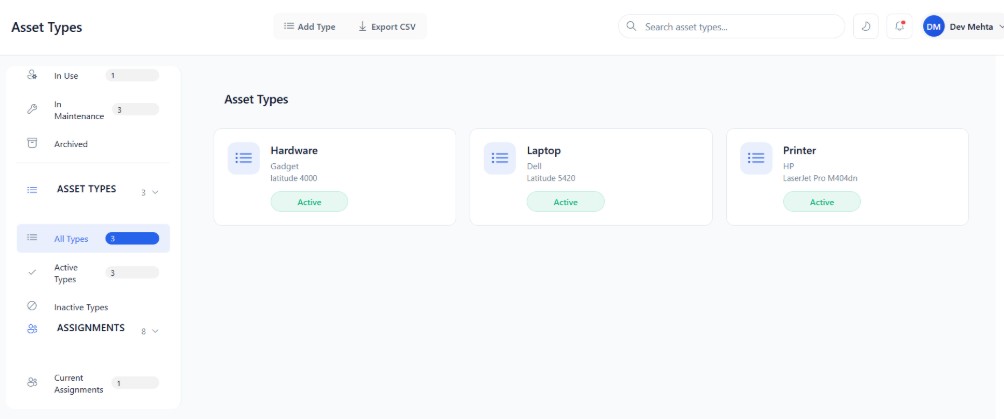Click the Active Types checkmark icon

tap(32, 272)
